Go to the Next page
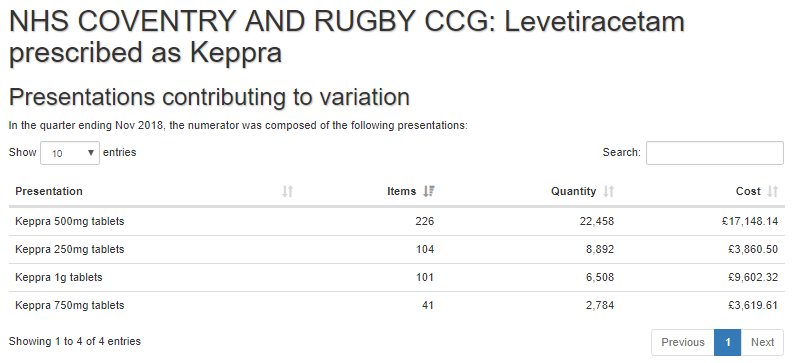 pyautogui.click(x=762, y=342)
